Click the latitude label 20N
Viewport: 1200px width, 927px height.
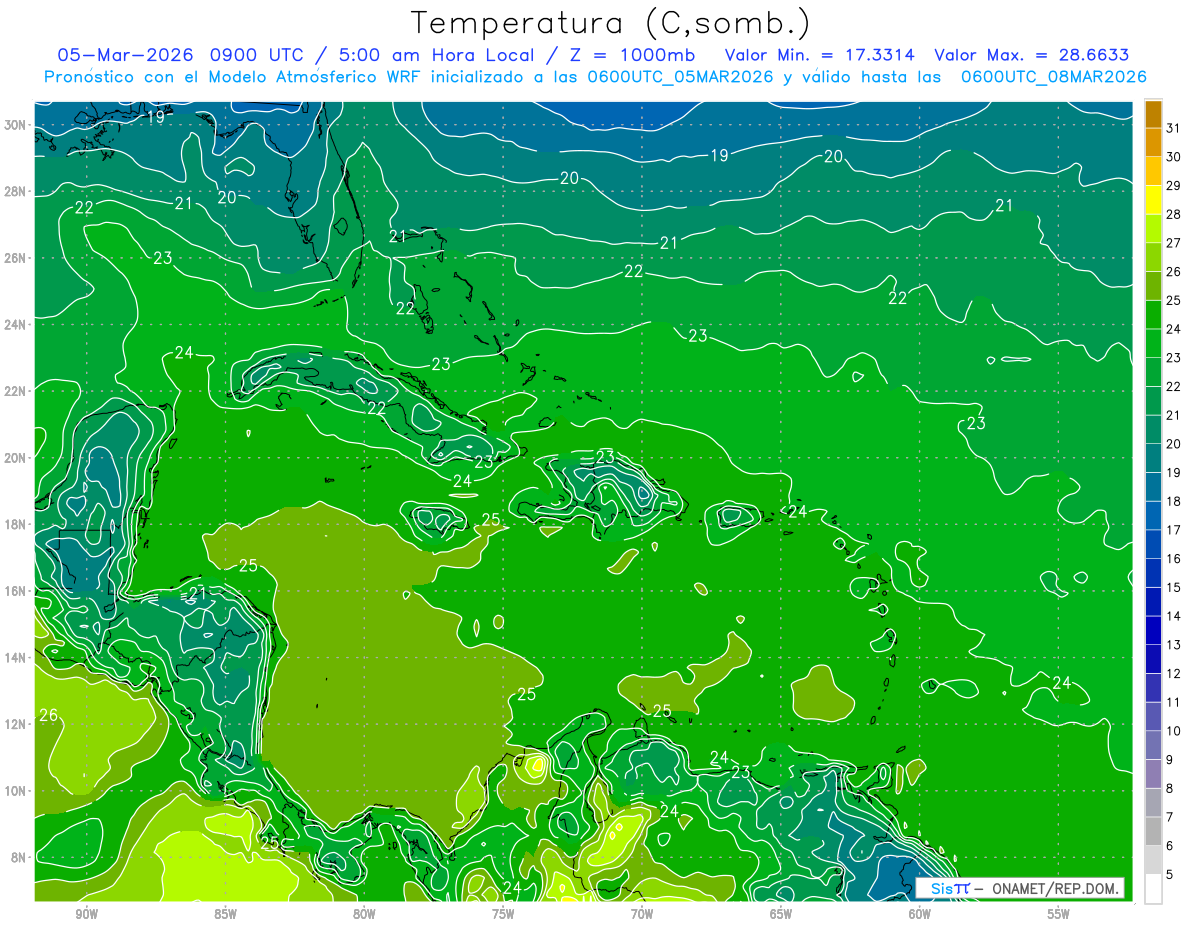[x=16, y=458]
